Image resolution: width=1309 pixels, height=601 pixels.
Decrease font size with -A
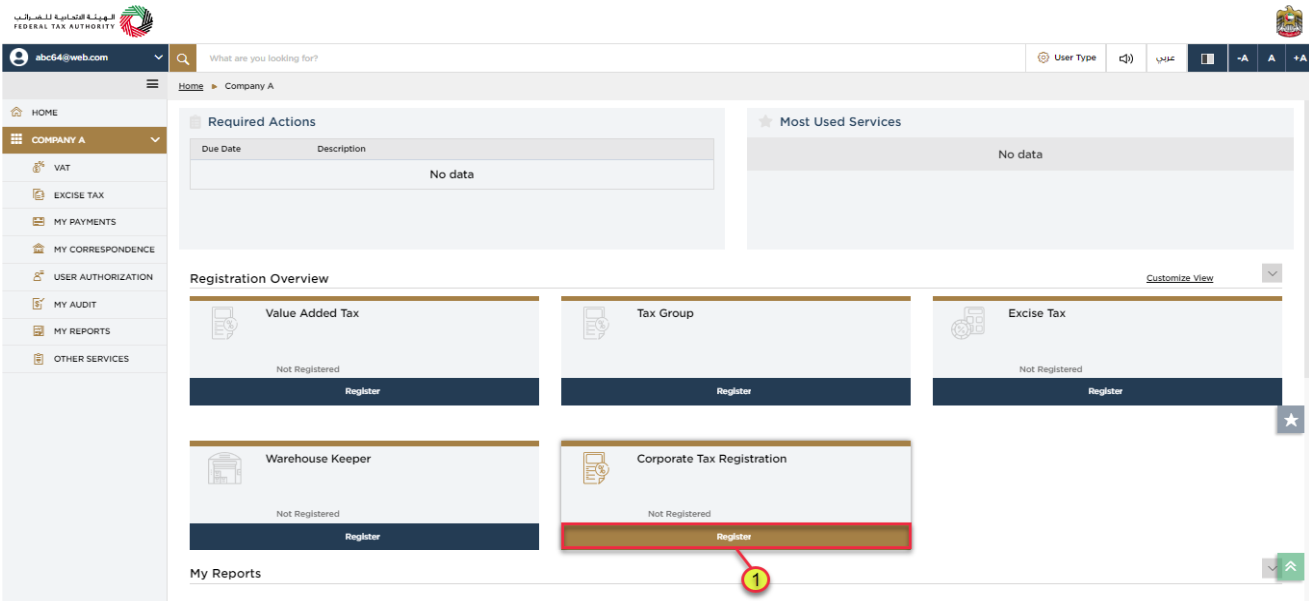coord(1242,58)
